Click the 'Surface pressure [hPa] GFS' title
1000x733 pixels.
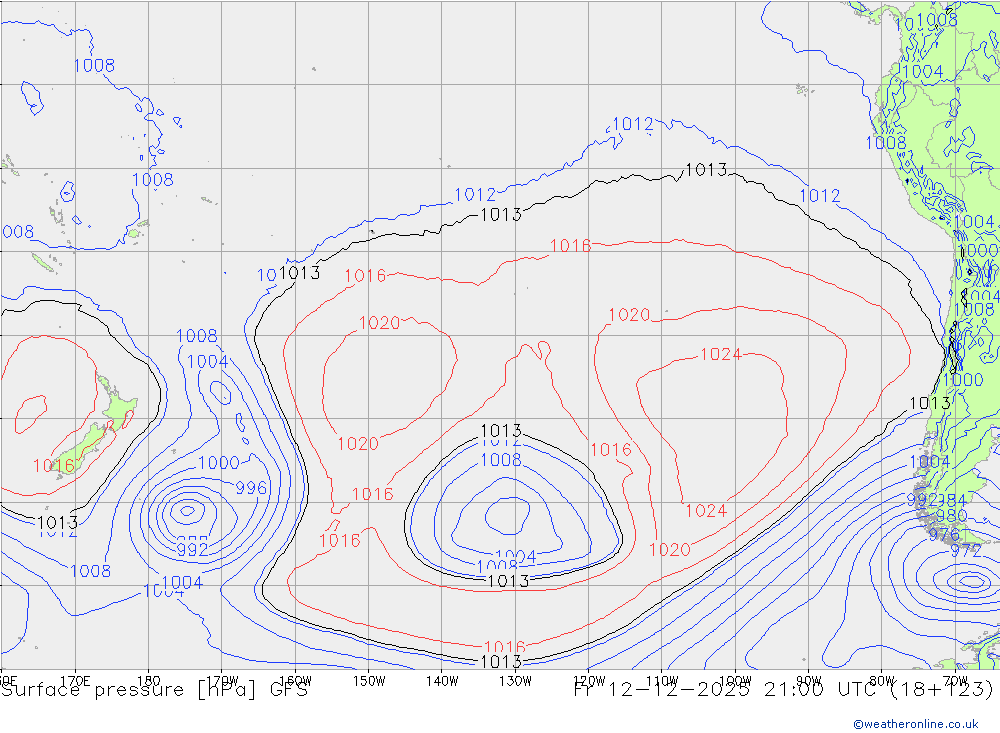point(154,690)
